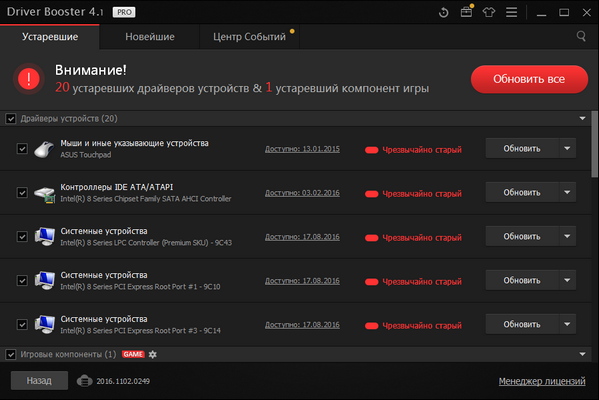Viewport: 599px width, 400px height.
Task: Click the search magnifier icon
Action: click(581, 36)
